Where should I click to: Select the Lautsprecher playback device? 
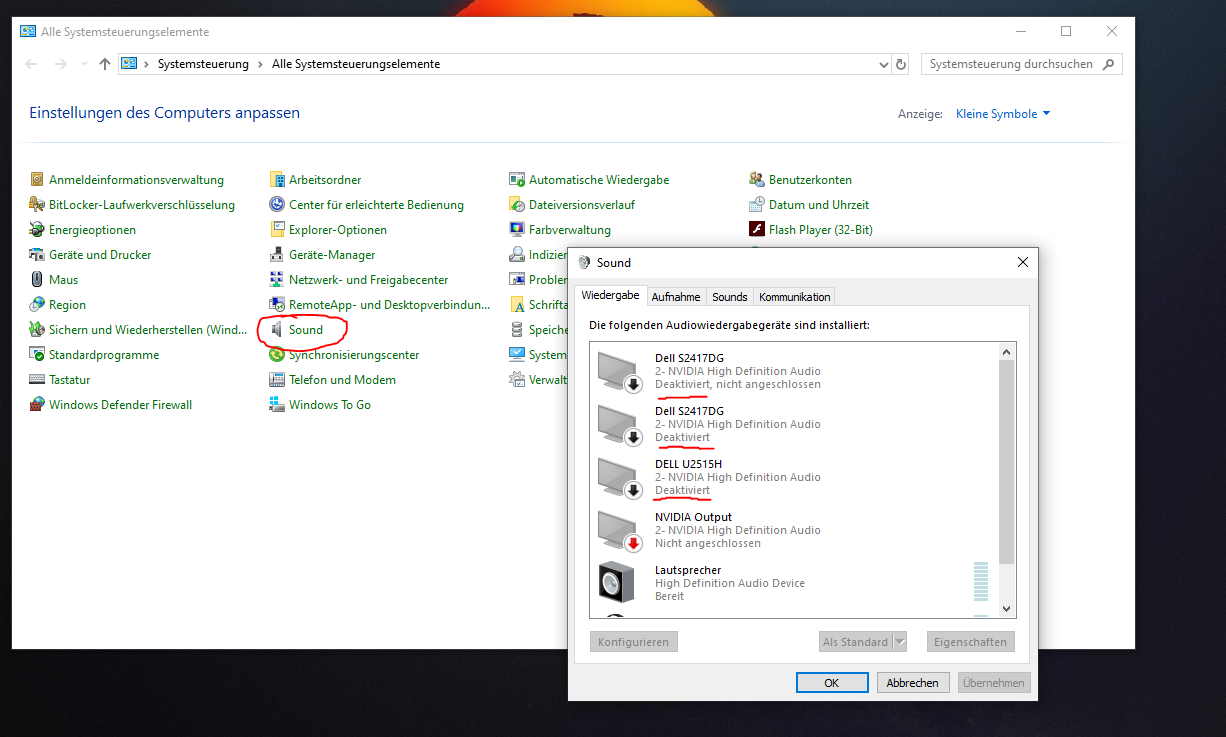coord(795,583)
